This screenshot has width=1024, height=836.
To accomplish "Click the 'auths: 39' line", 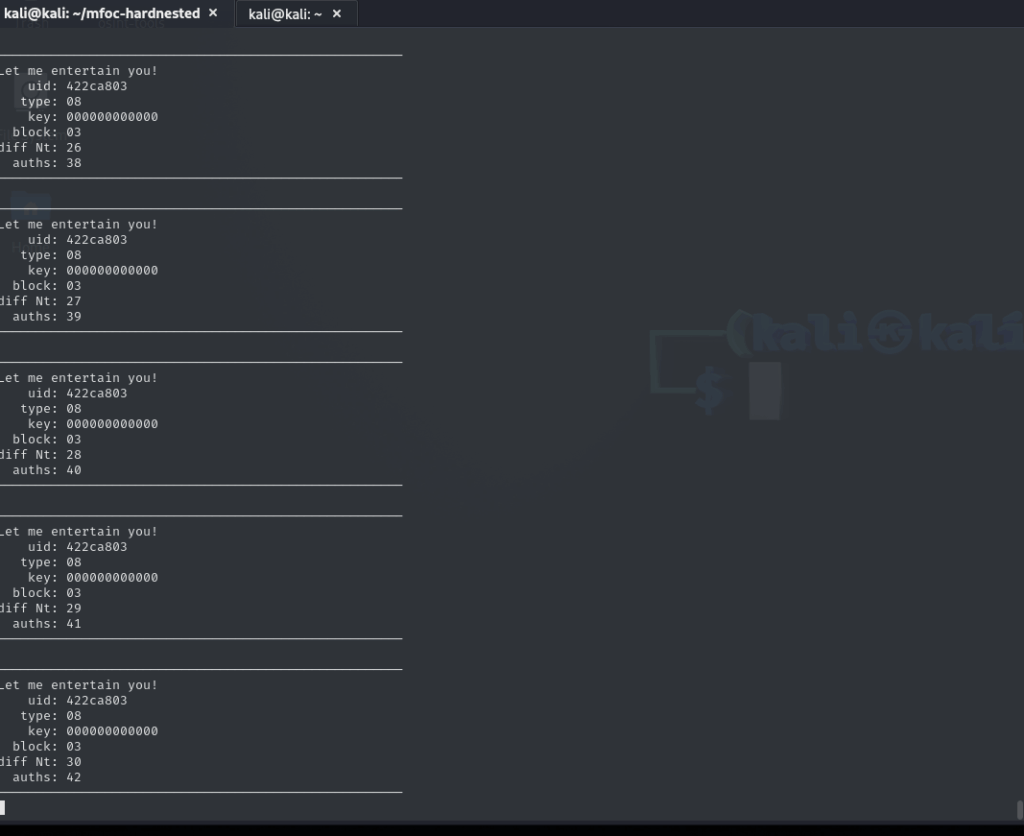I will (46, 317).
